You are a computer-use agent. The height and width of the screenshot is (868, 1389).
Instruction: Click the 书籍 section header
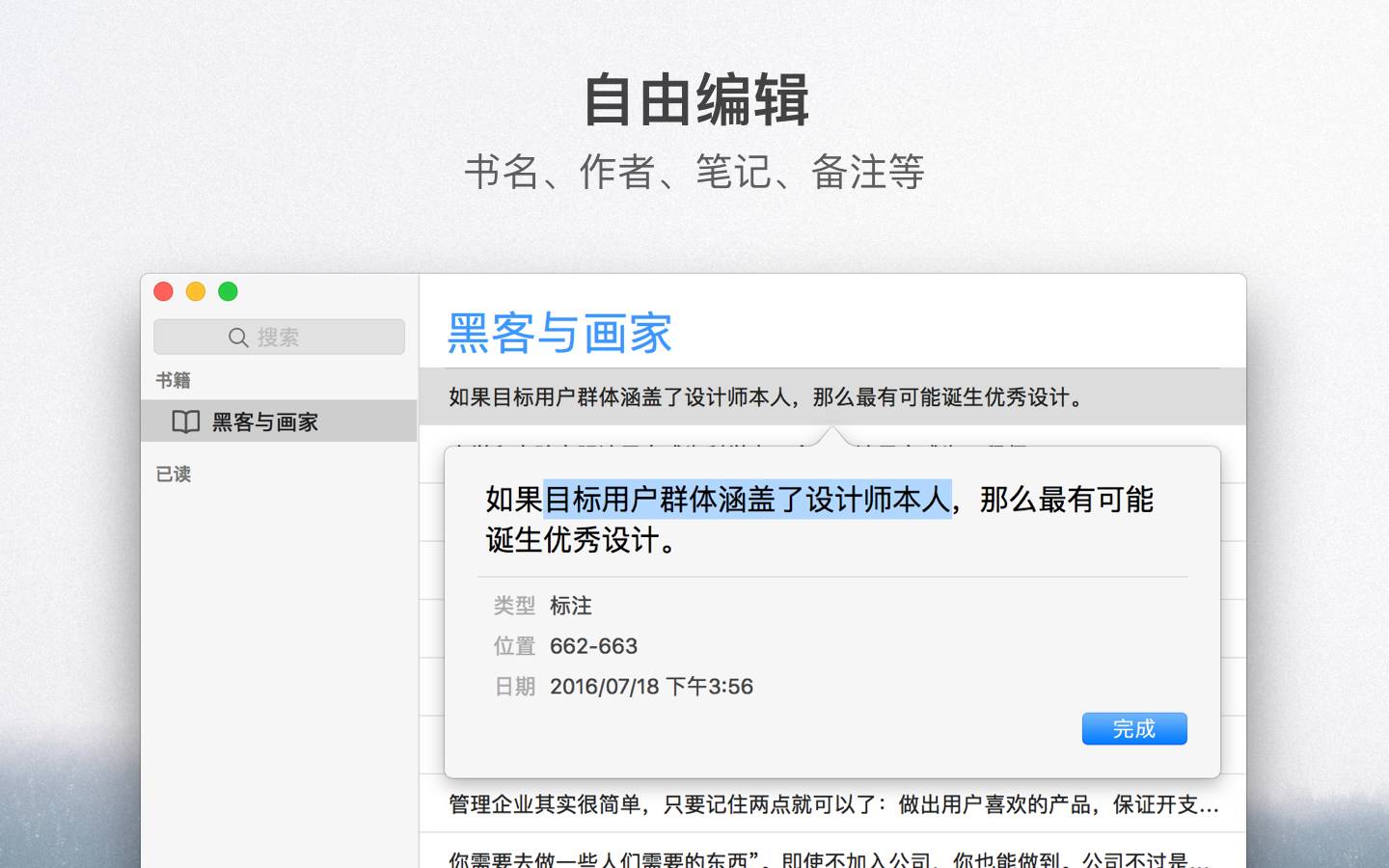coord(174,380)
